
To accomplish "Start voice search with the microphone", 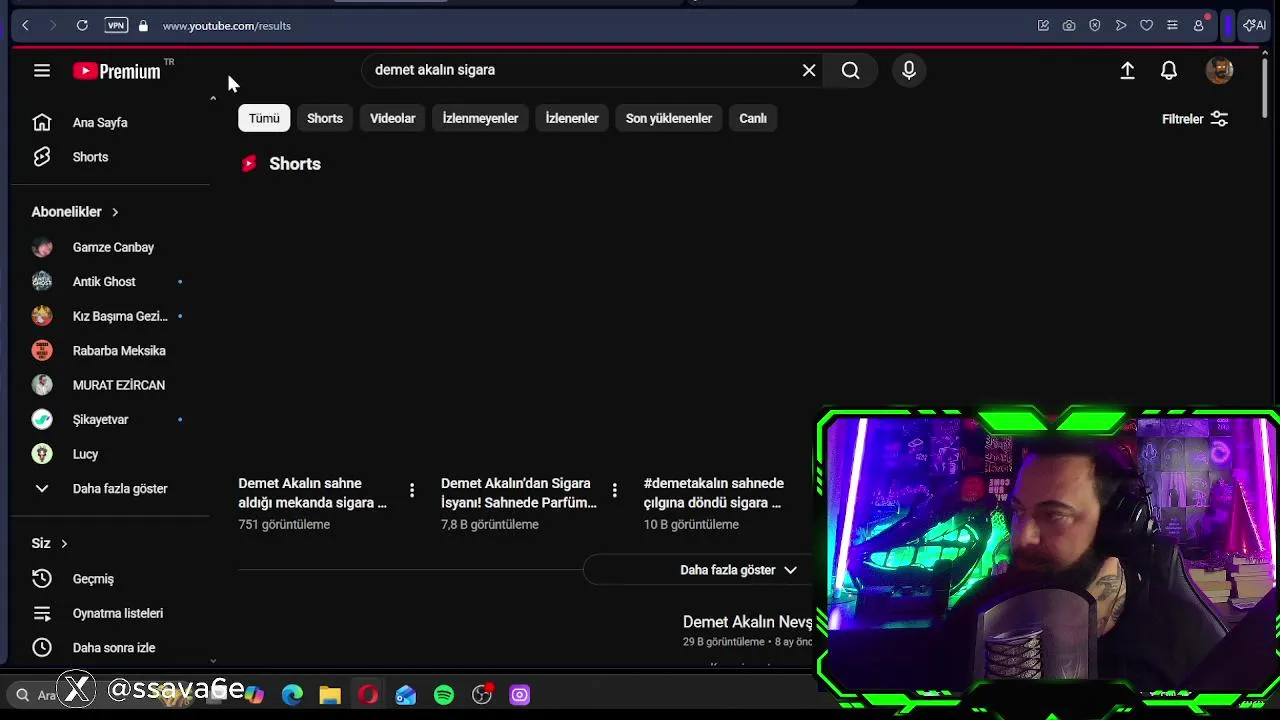I will pos(909,70).
